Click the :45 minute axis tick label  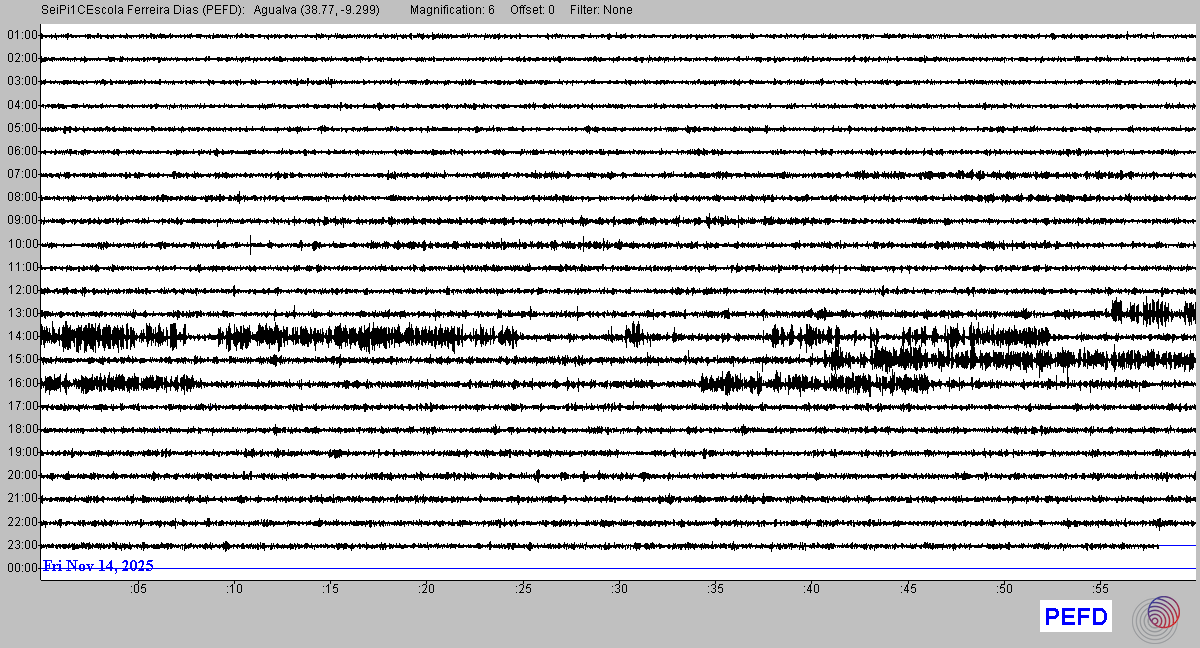(908, 590)
